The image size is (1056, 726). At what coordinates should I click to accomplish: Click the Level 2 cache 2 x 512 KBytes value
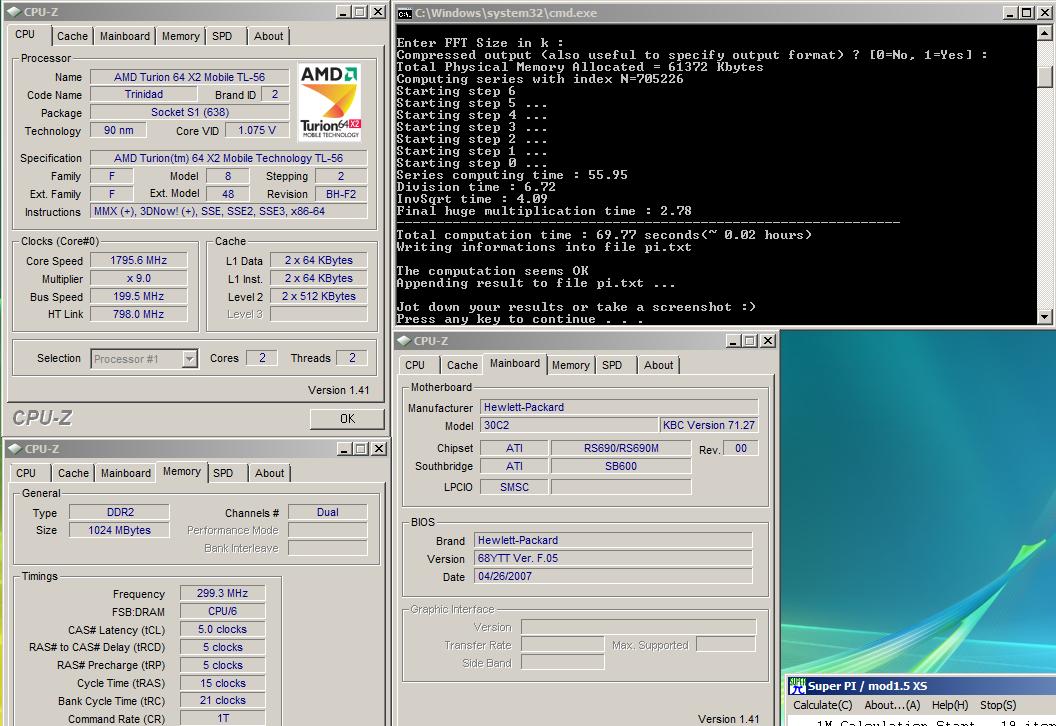[x=319, y=296]
